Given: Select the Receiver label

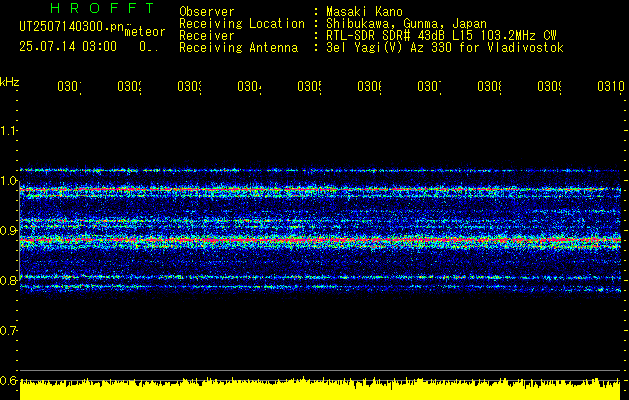Looking at the screenshot, I should pyautogui.click(x=207, y=36).
